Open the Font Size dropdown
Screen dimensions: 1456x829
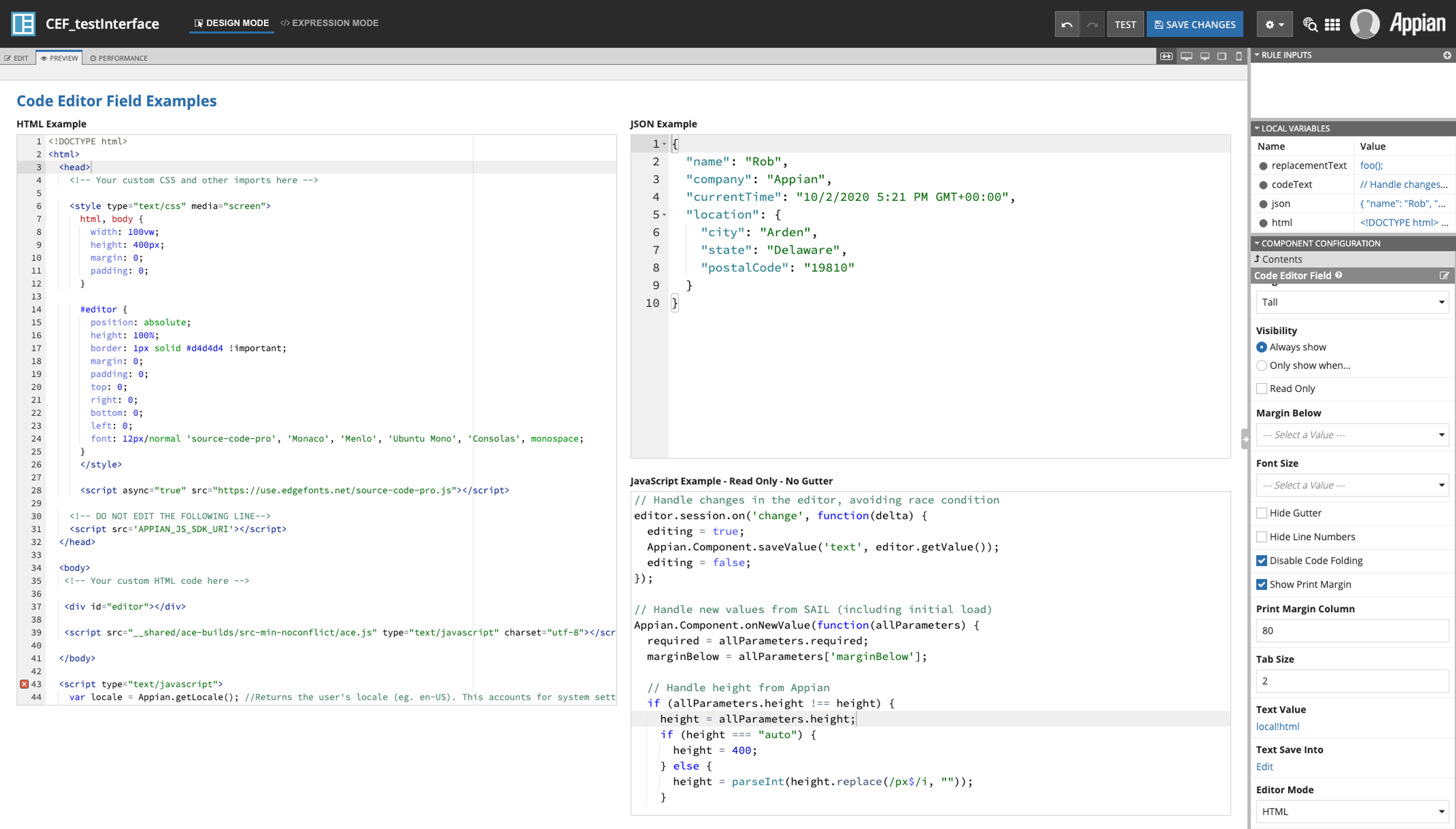coord(1352,485)
